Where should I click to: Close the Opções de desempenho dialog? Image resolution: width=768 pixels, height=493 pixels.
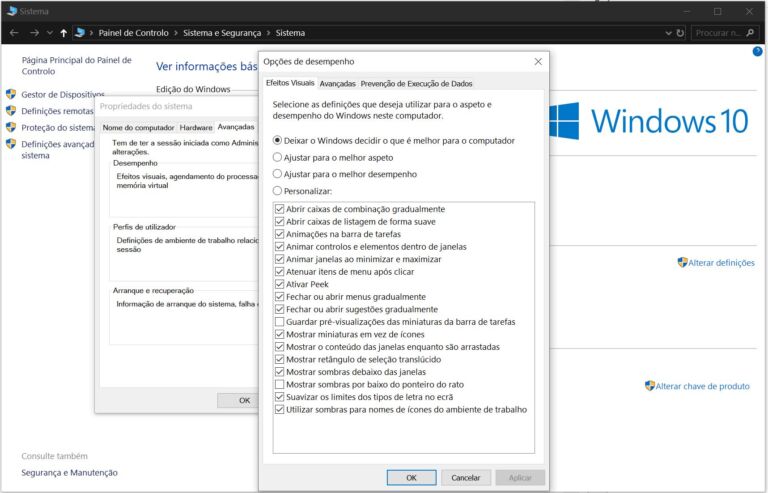click(x=538, y=62)
